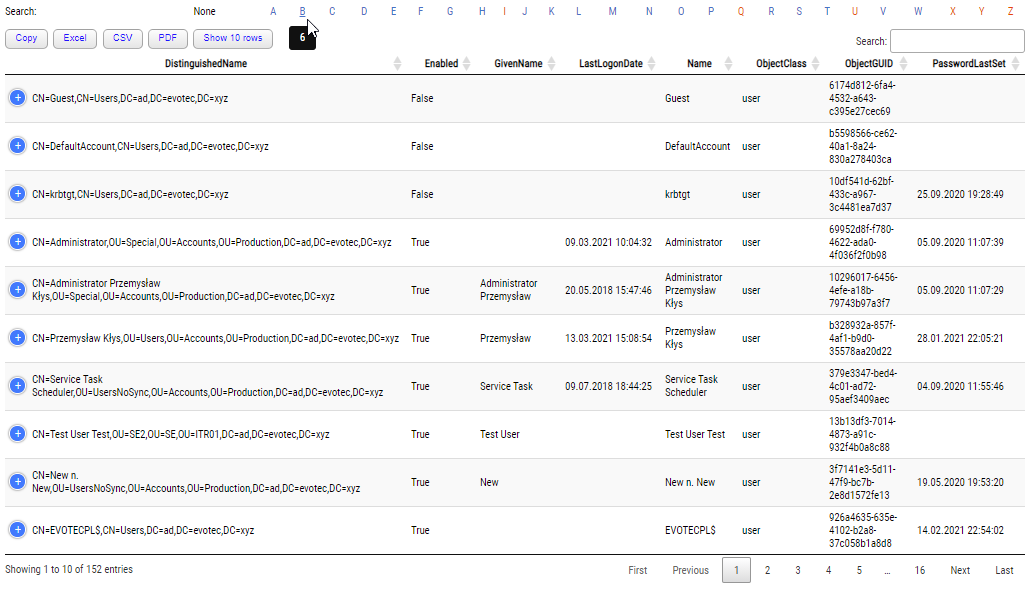1030x607 pixels.
Task: Expand the Test User Test row
Action: (17, 434)
